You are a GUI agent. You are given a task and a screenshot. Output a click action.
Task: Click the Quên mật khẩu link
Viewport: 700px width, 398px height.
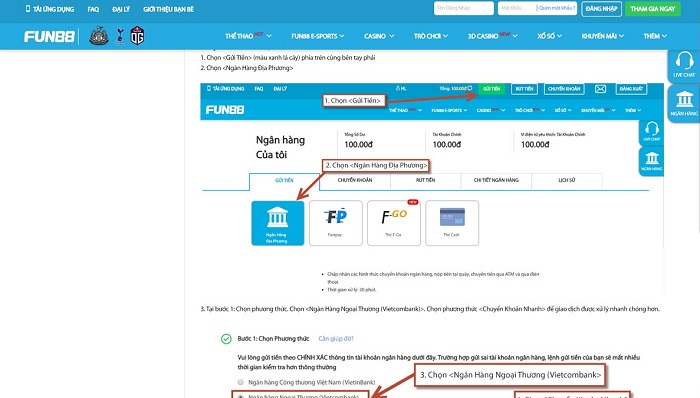[x=557, y=8]
